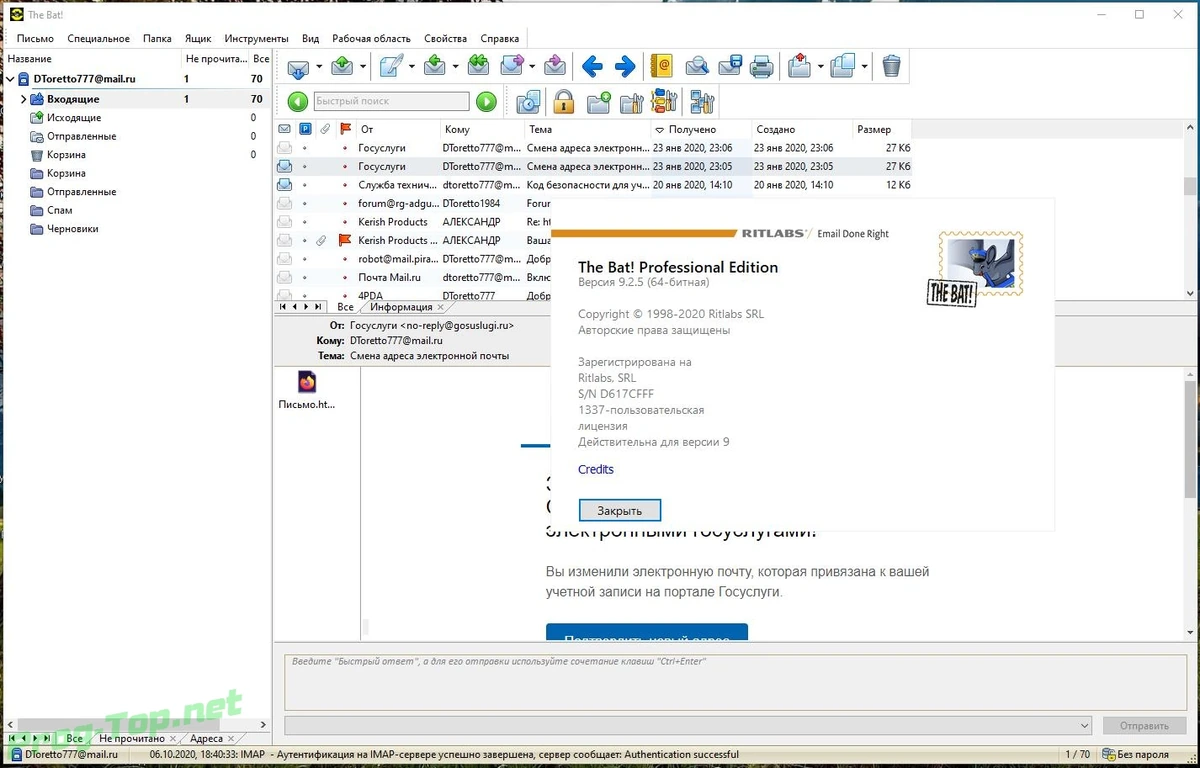The height and width of the screenshot is (768, 1200).
Task: Open the Письмо menu
Action: 35,38
